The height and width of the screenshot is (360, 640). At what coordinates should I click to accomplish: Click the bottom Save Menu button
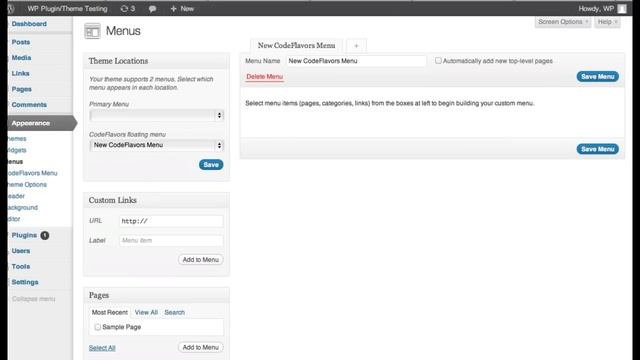click(x=598, y=149)
